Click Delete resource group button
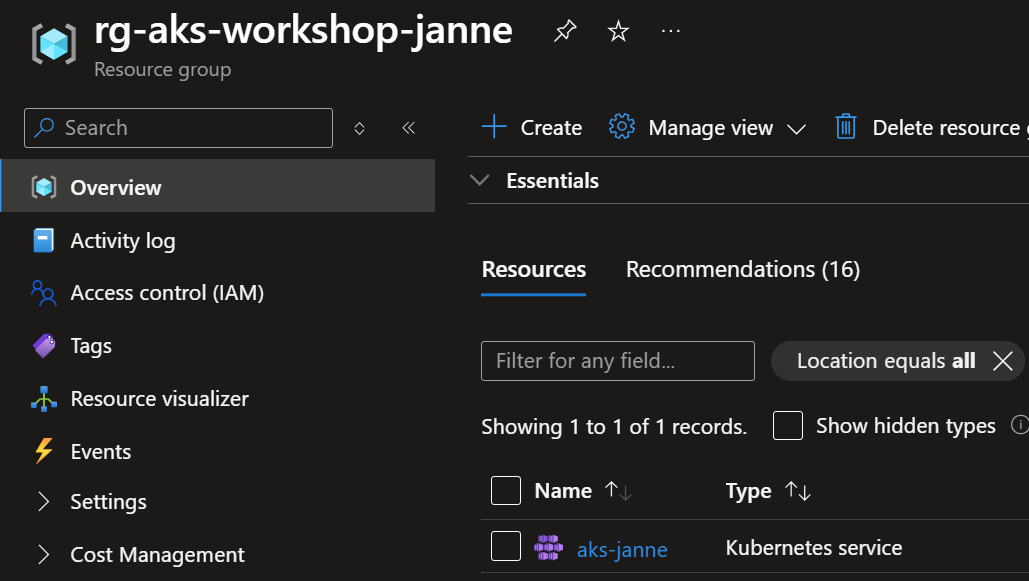Screen dimensions: 1029x581 click(932, 127)
